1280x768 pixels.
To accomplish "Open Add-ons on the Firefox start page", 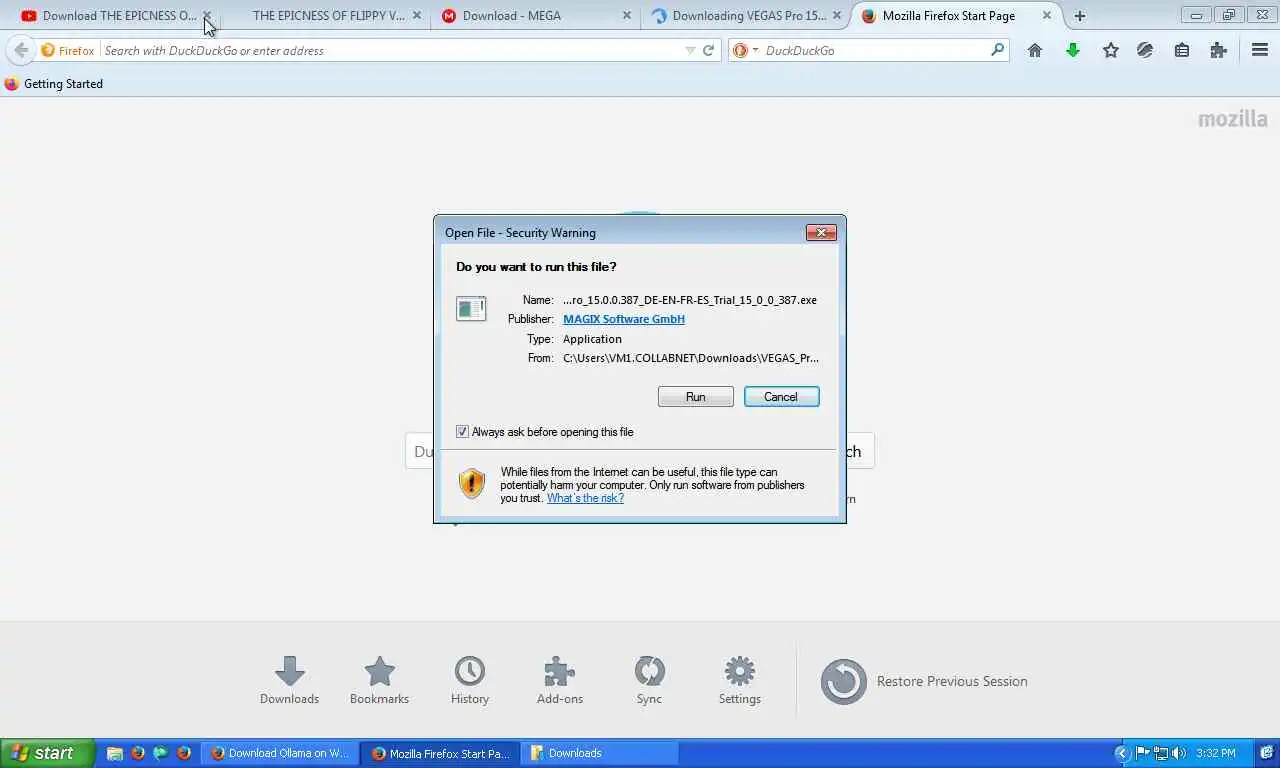I will click(559, 681).
